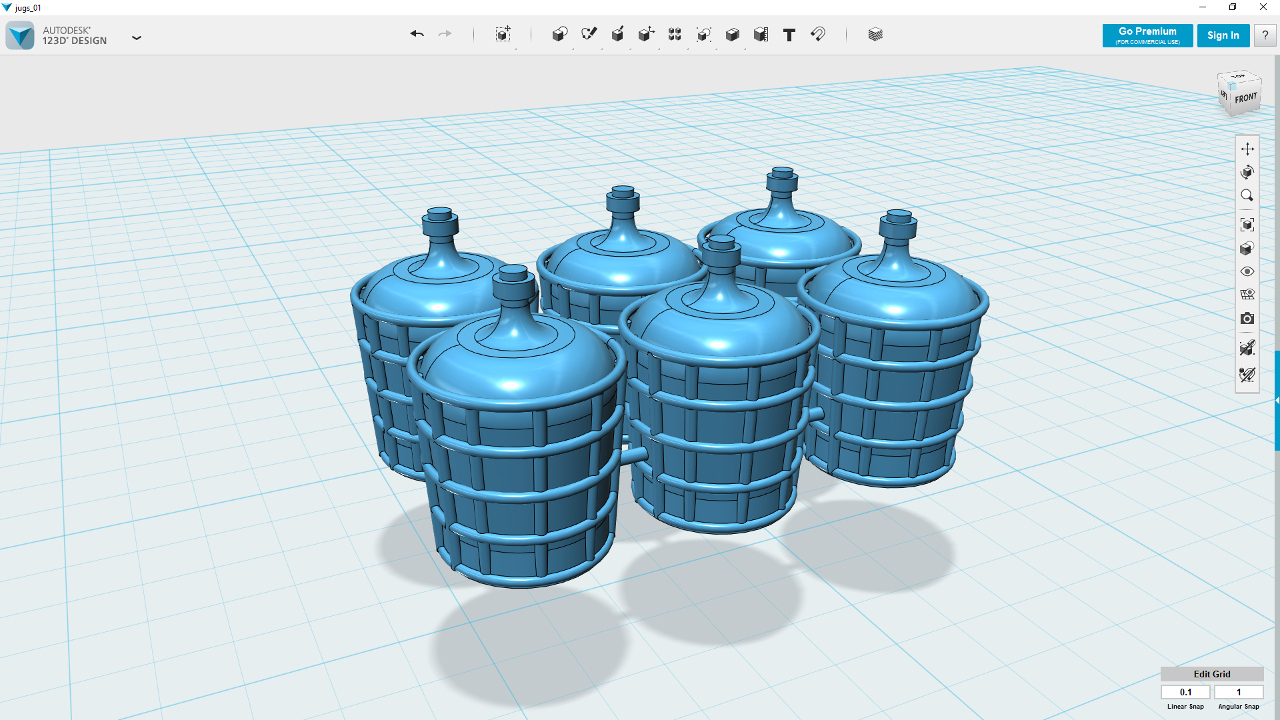
Task: Open the Pattern tool
Action: [x=675, y=34]
